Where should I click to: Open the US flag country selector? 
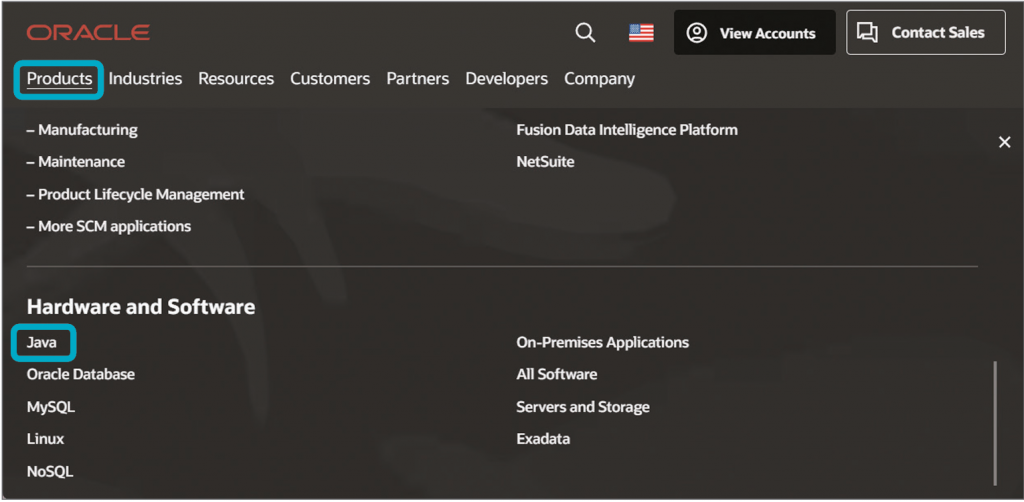(x=641, y=33)
